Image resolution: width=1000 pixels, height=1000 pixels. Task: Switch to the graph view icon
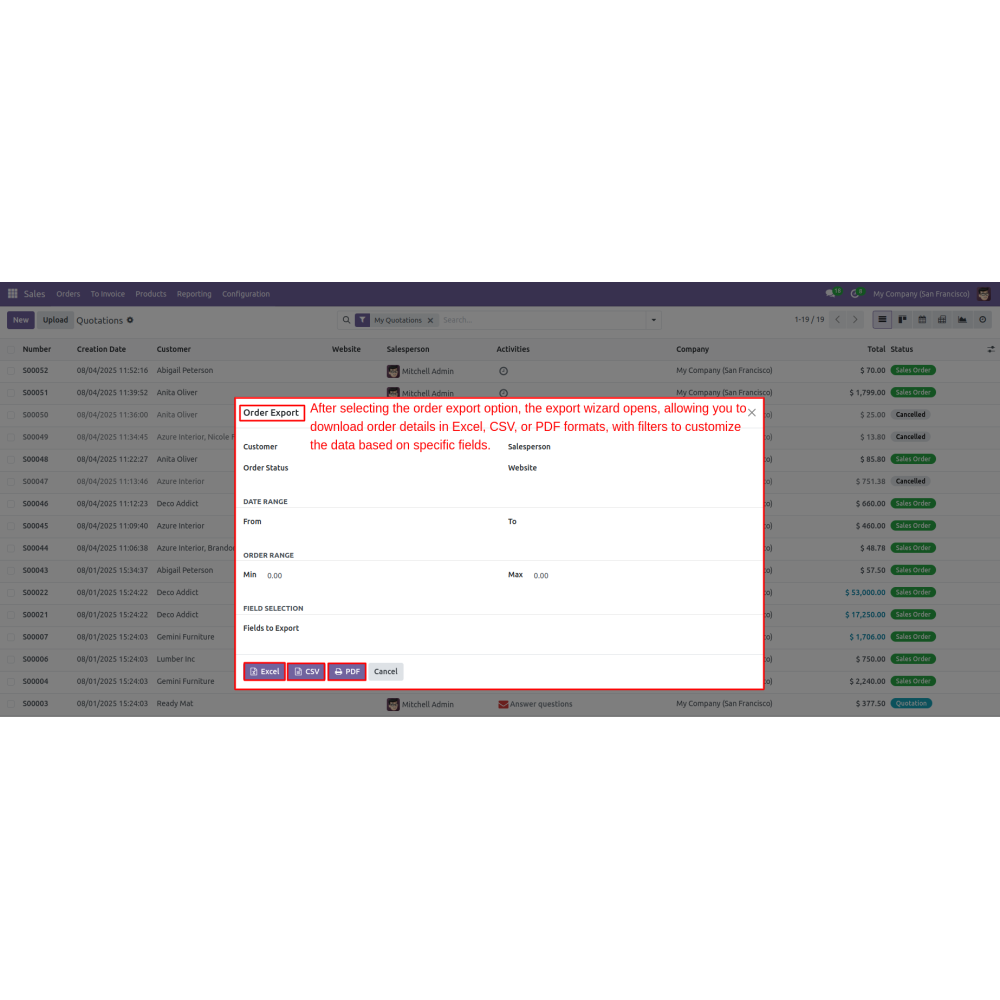[x=962, y=320]
